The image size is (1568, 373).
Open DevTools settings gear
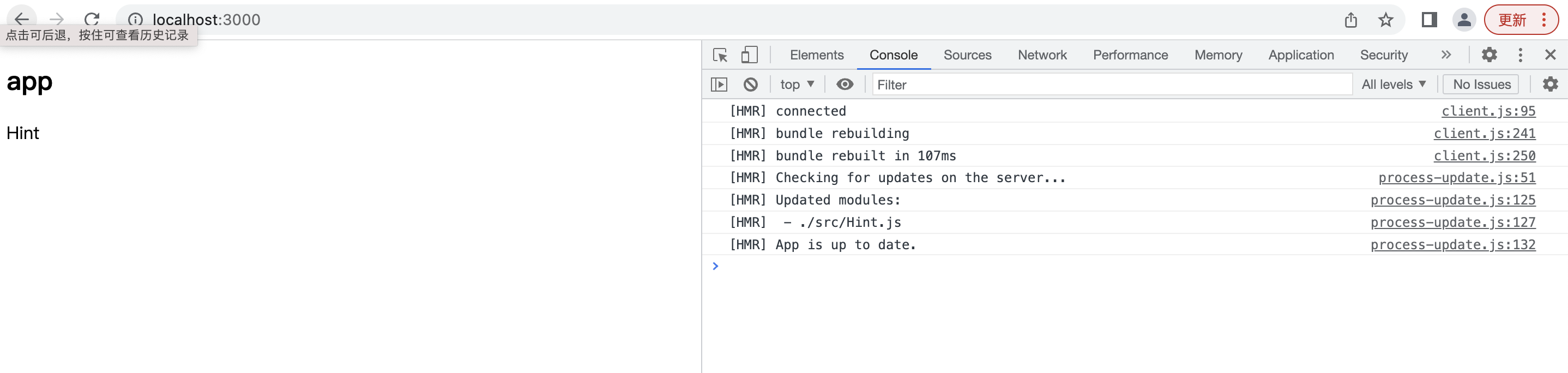pyautogui.click(x=1489, y=55)
